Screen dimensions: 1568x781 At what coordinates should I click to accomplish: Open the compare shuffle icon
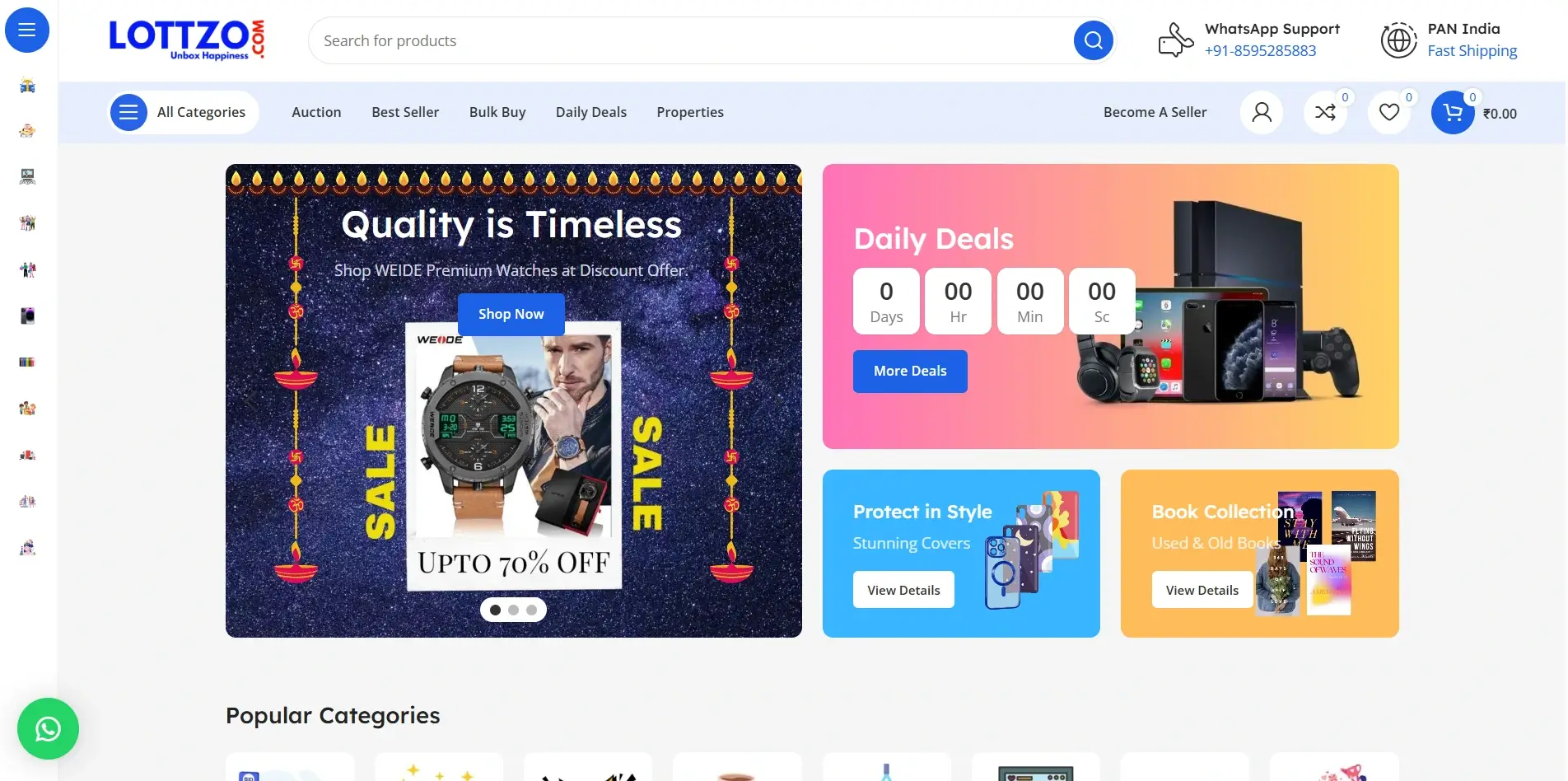click(1325, 112)
